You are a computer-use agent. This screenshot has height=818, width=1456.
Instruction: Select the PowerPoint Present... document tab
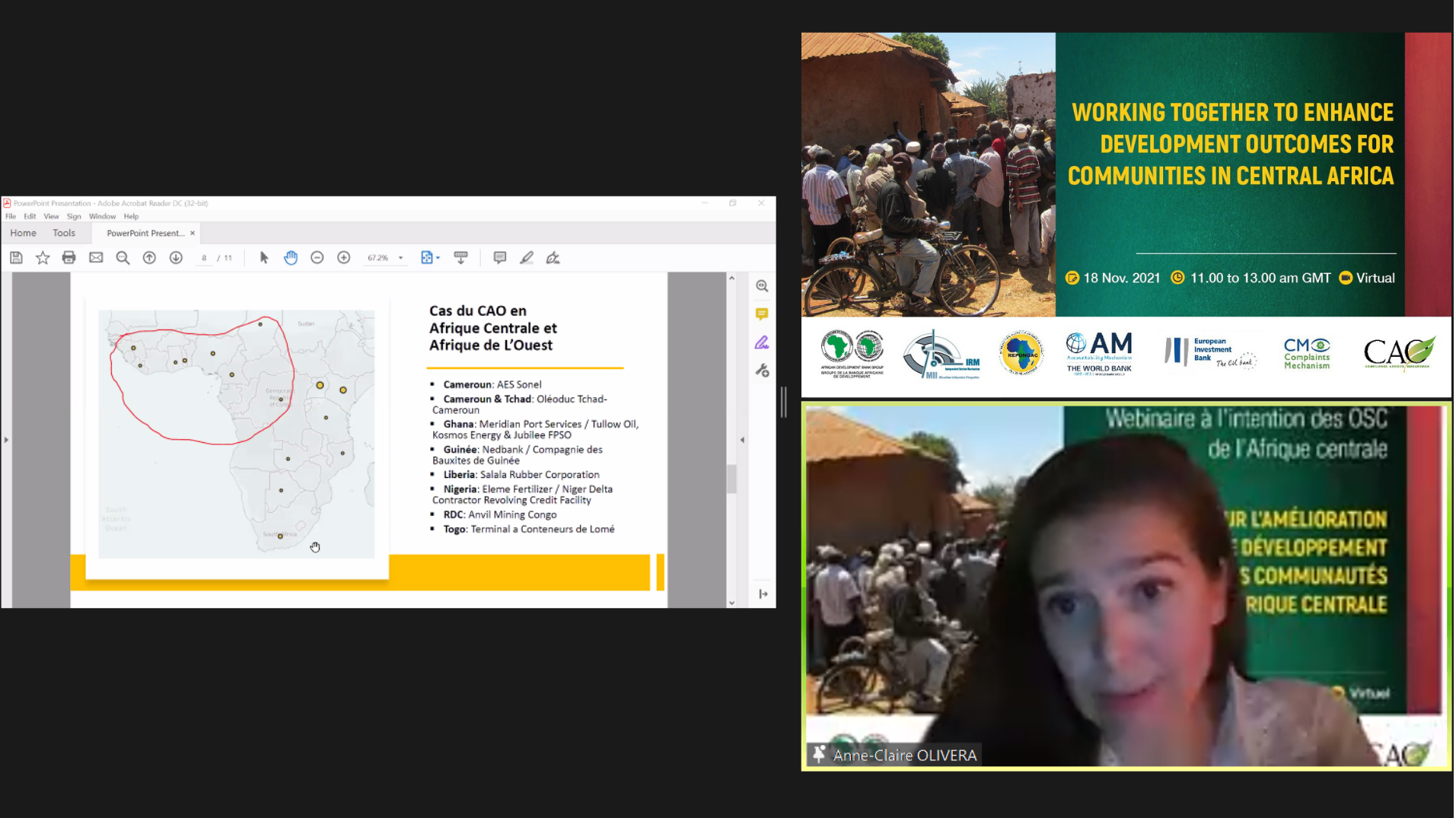[x=145, y=234]
